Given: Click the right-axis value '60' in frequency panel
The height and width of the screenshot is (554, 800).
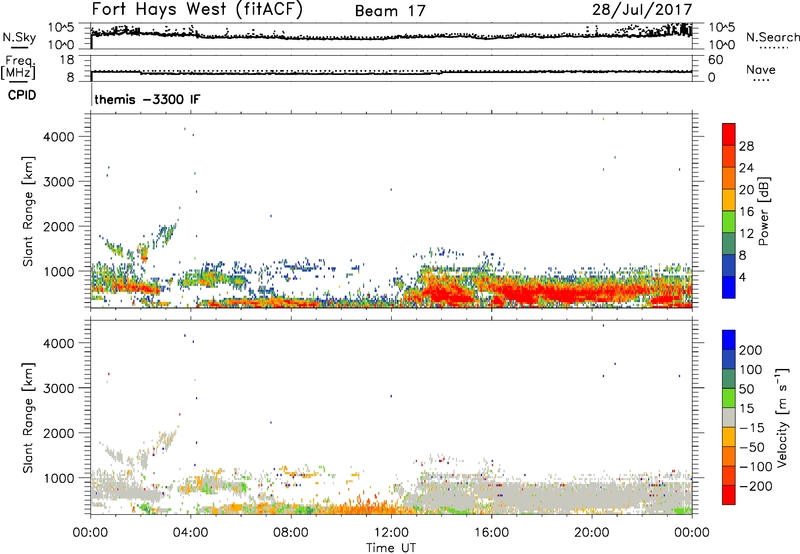Looking at the screenshot, I should [x=715, y=60].
